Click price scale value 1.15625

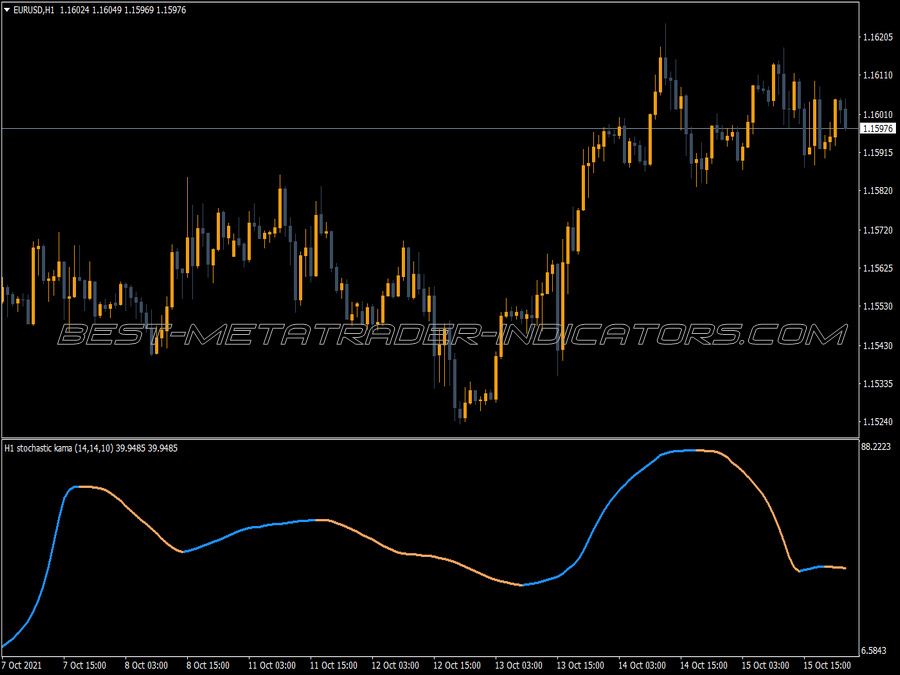878,268
